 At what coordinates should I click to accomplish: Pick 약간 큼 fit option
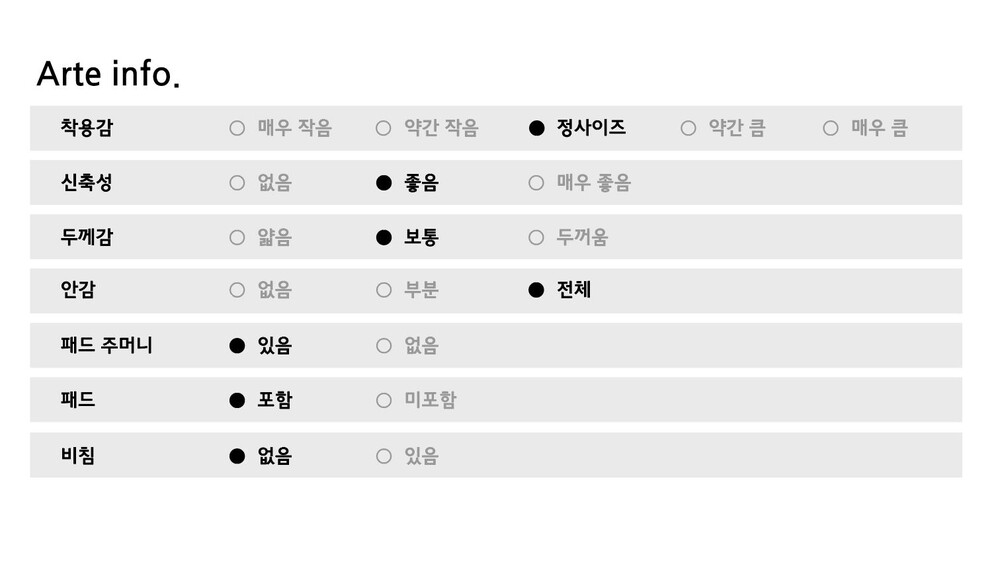(x=688, y=128)
